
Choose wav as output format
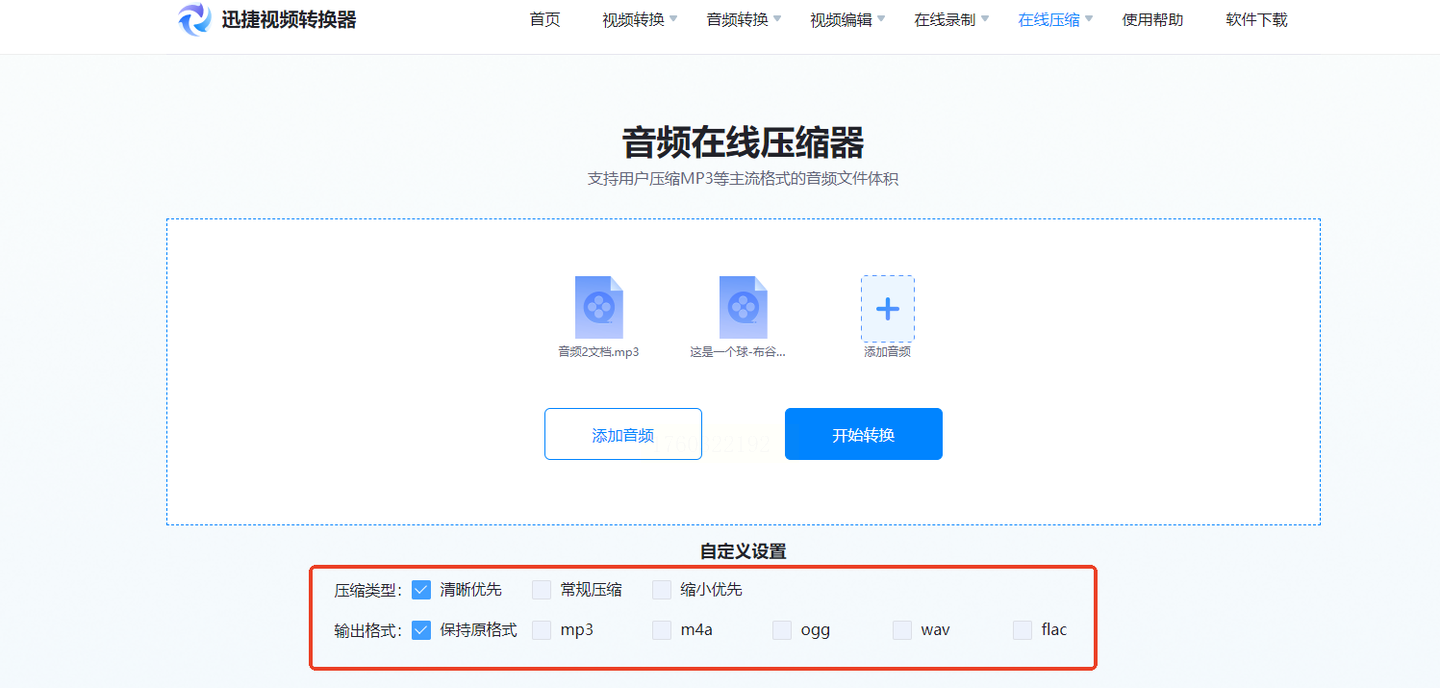tap(902, 630)
